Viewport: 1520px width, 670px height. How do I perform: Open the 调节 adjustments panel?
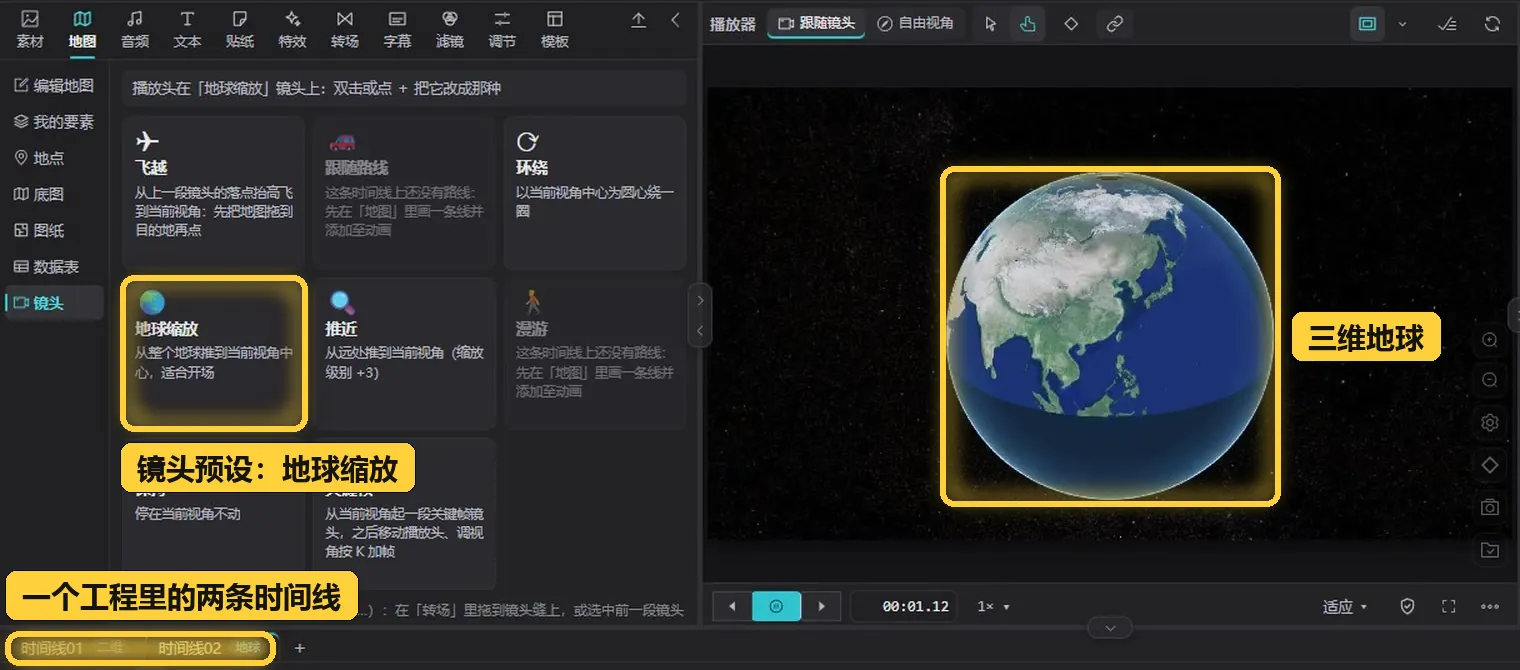(502, 29)
